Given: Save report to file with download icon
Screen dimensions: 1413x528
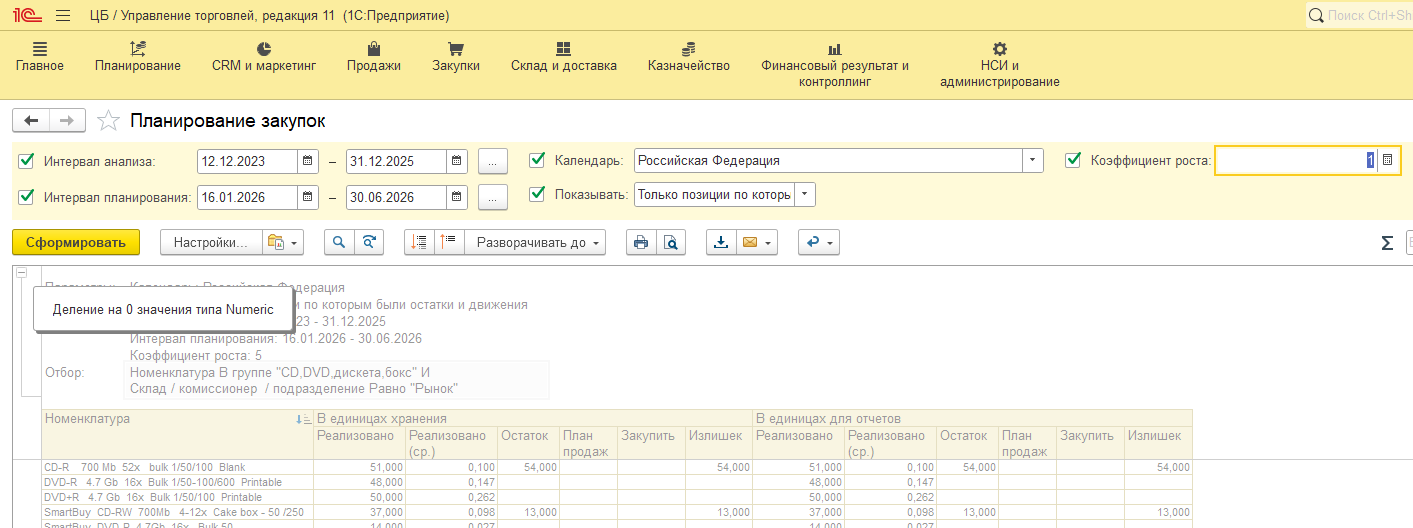Looking at the screenshot, I should (721, 242).
